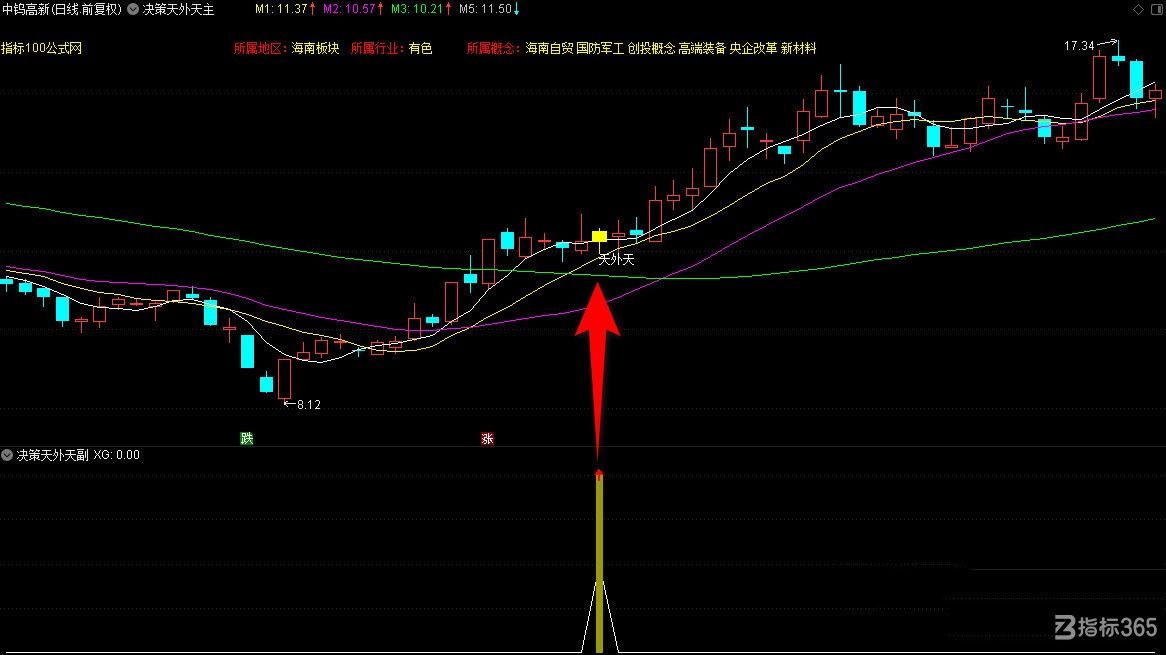The image size is (1166, 655).
Task: Click the 所属地区 label
Action: [x=260, y=48]
